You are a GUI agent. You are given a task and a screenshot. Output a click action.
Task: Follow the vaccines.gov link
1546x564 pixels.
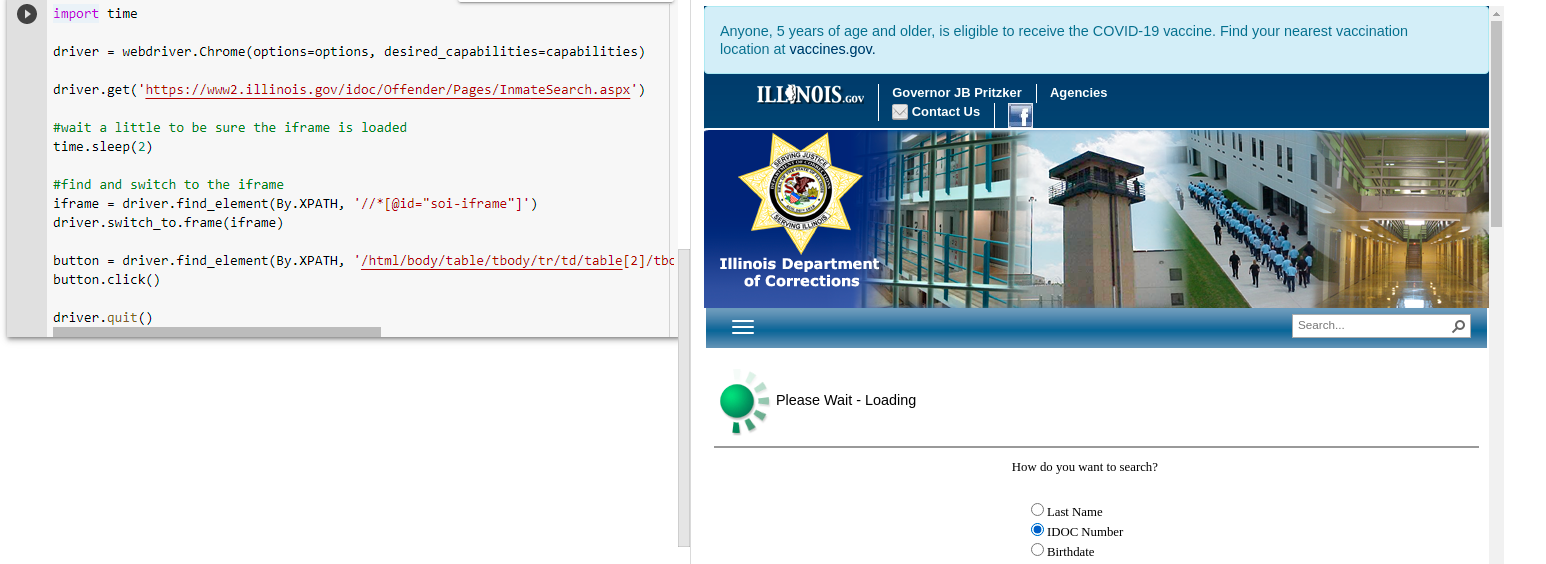(x=832, y=49)
